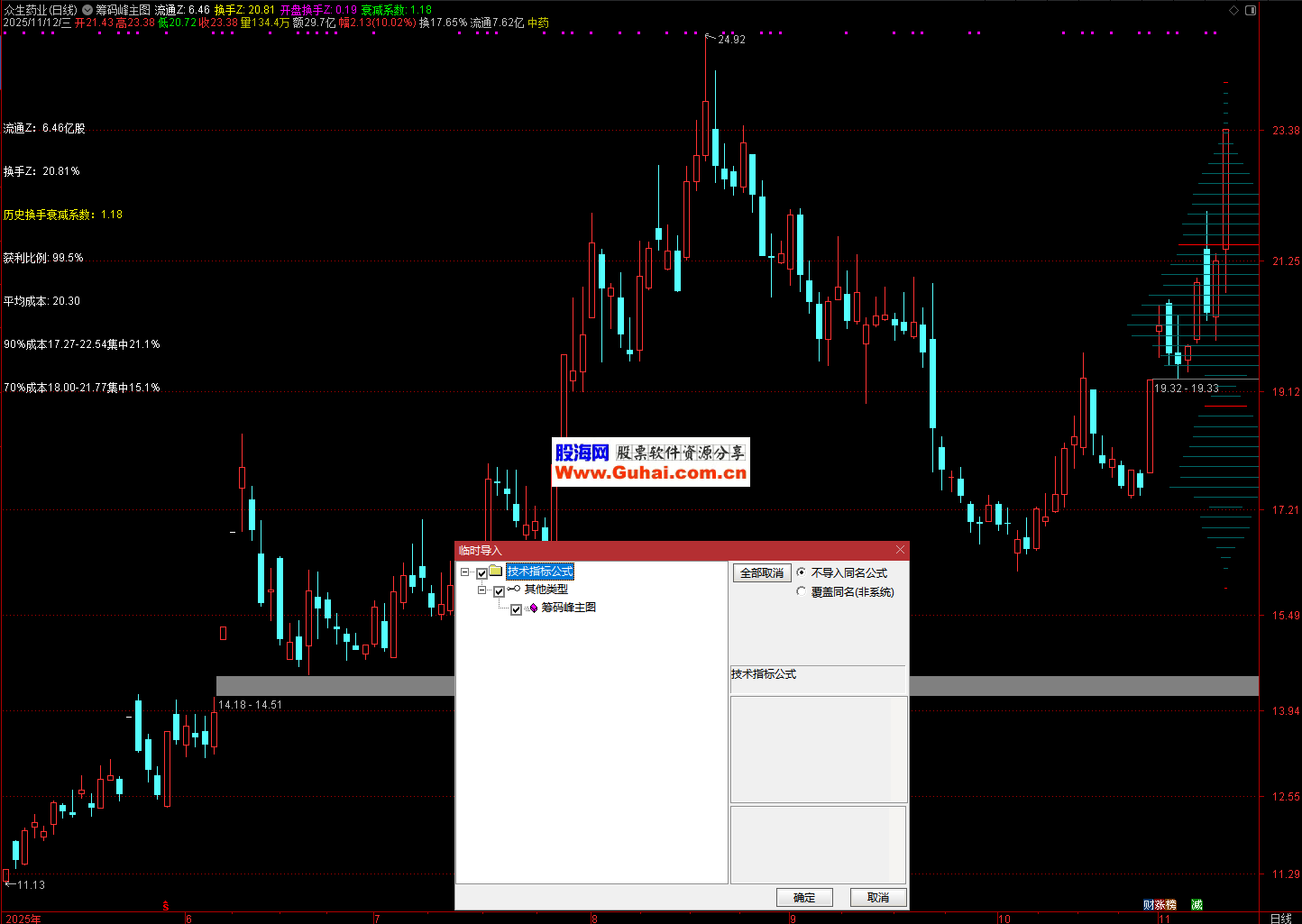Collapse the 技术指标公式 tree node
Screen dimensions: 1302x924
click(464, 572)
